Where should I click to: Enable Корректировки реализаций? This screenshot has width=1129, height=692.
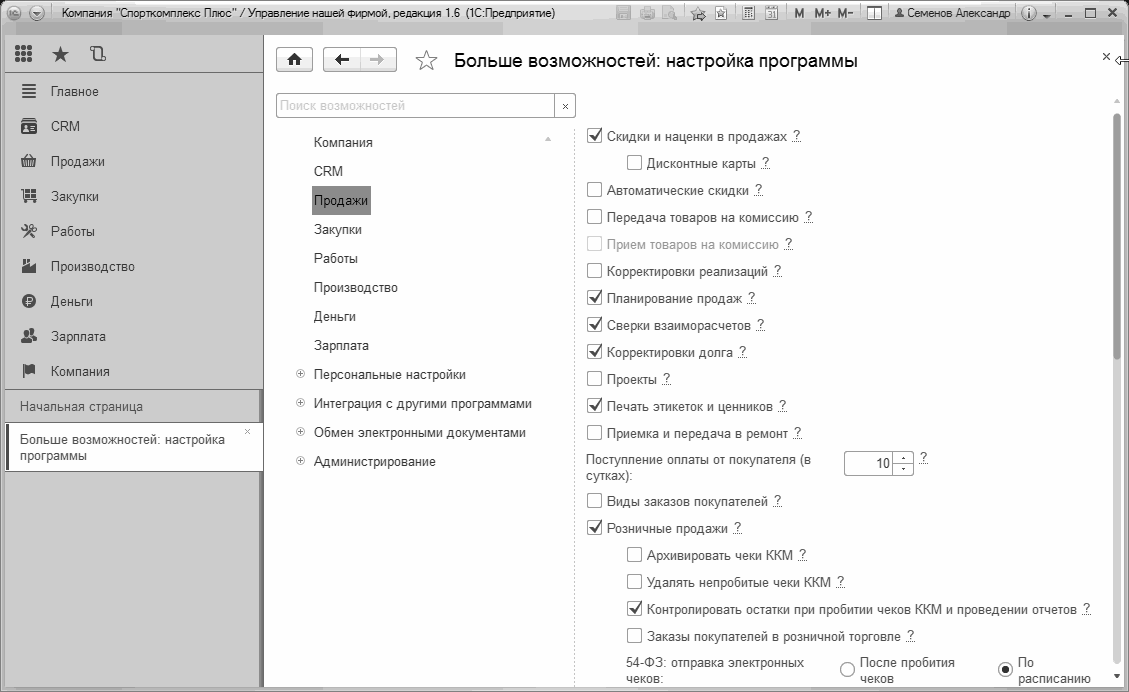pyautogui.click(x=594, y=271)
